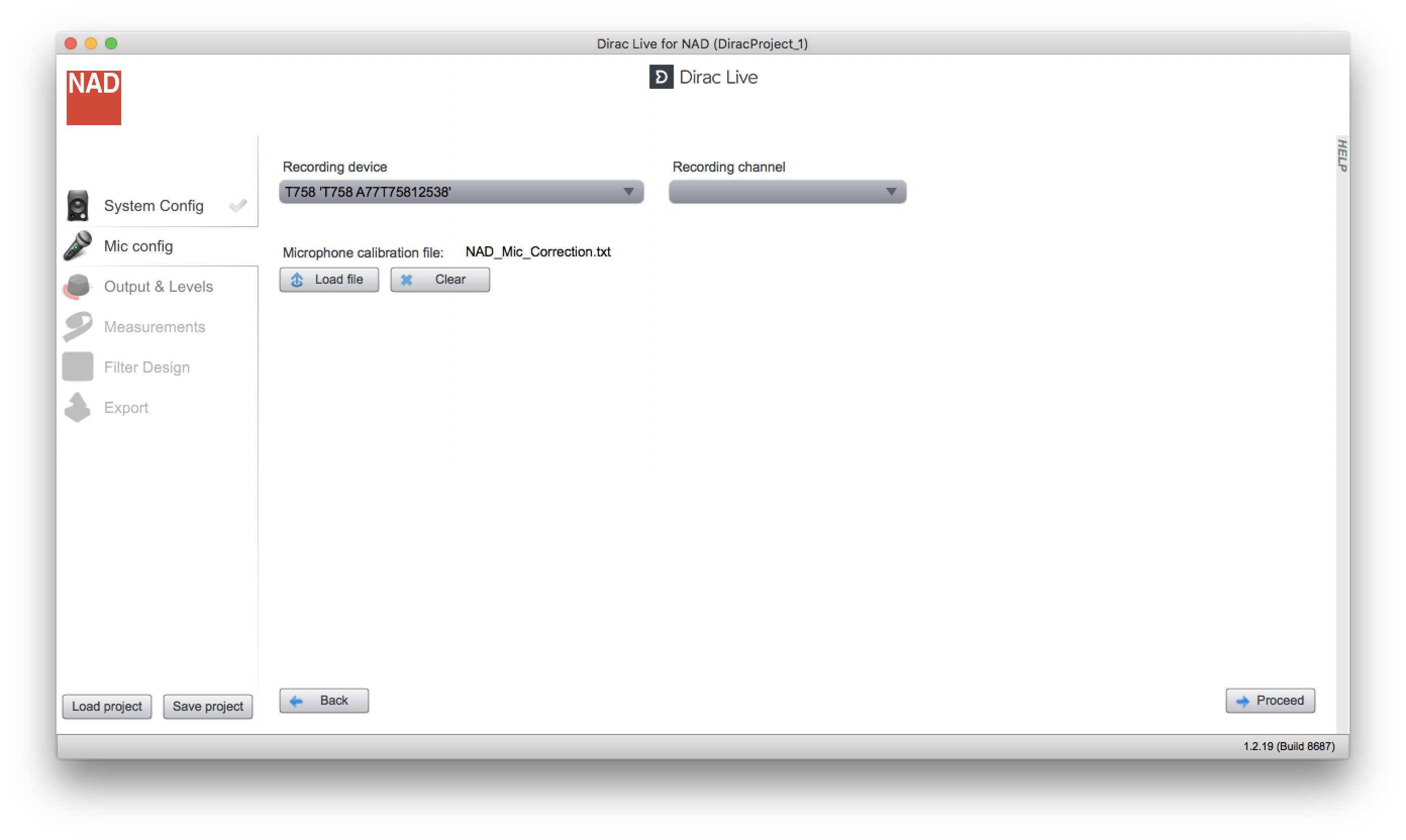
Task: Click the System Config icon in sidebar
Action: [x=79, y=205]
